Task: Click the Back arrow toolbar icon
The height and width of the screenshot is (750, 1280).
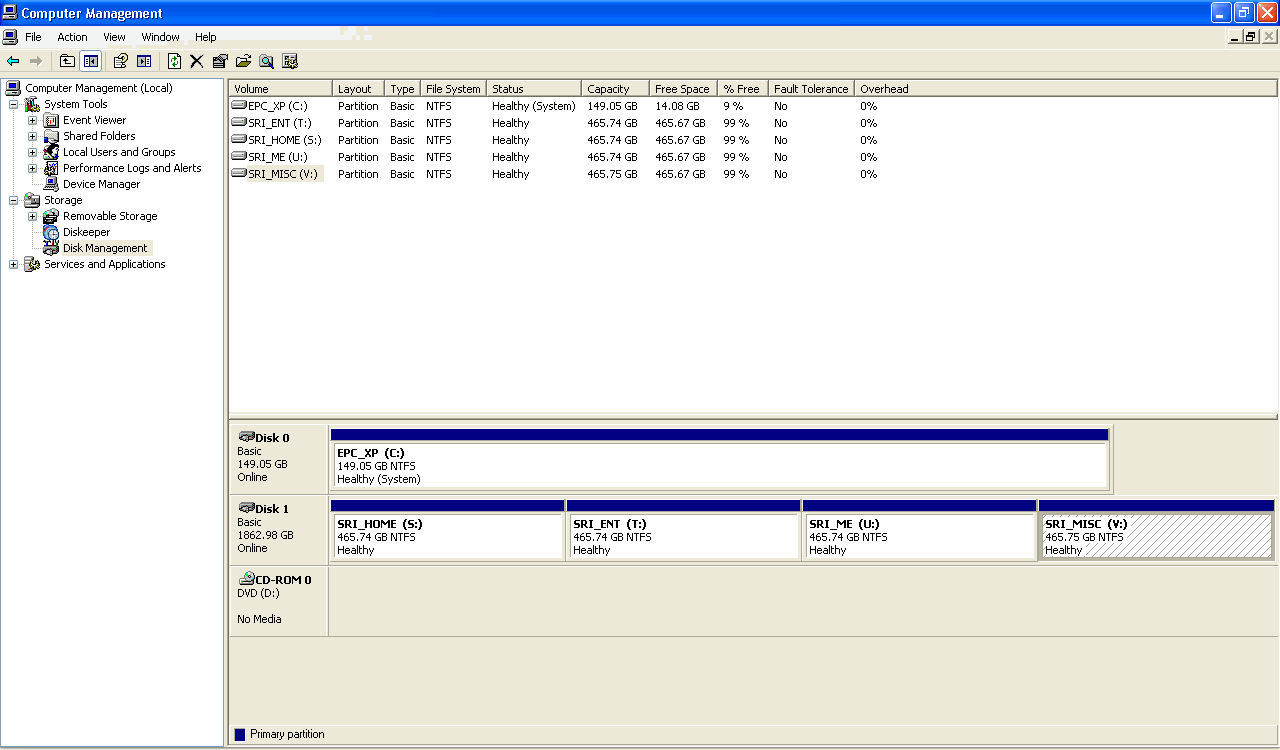Action: tap(13, 61)
